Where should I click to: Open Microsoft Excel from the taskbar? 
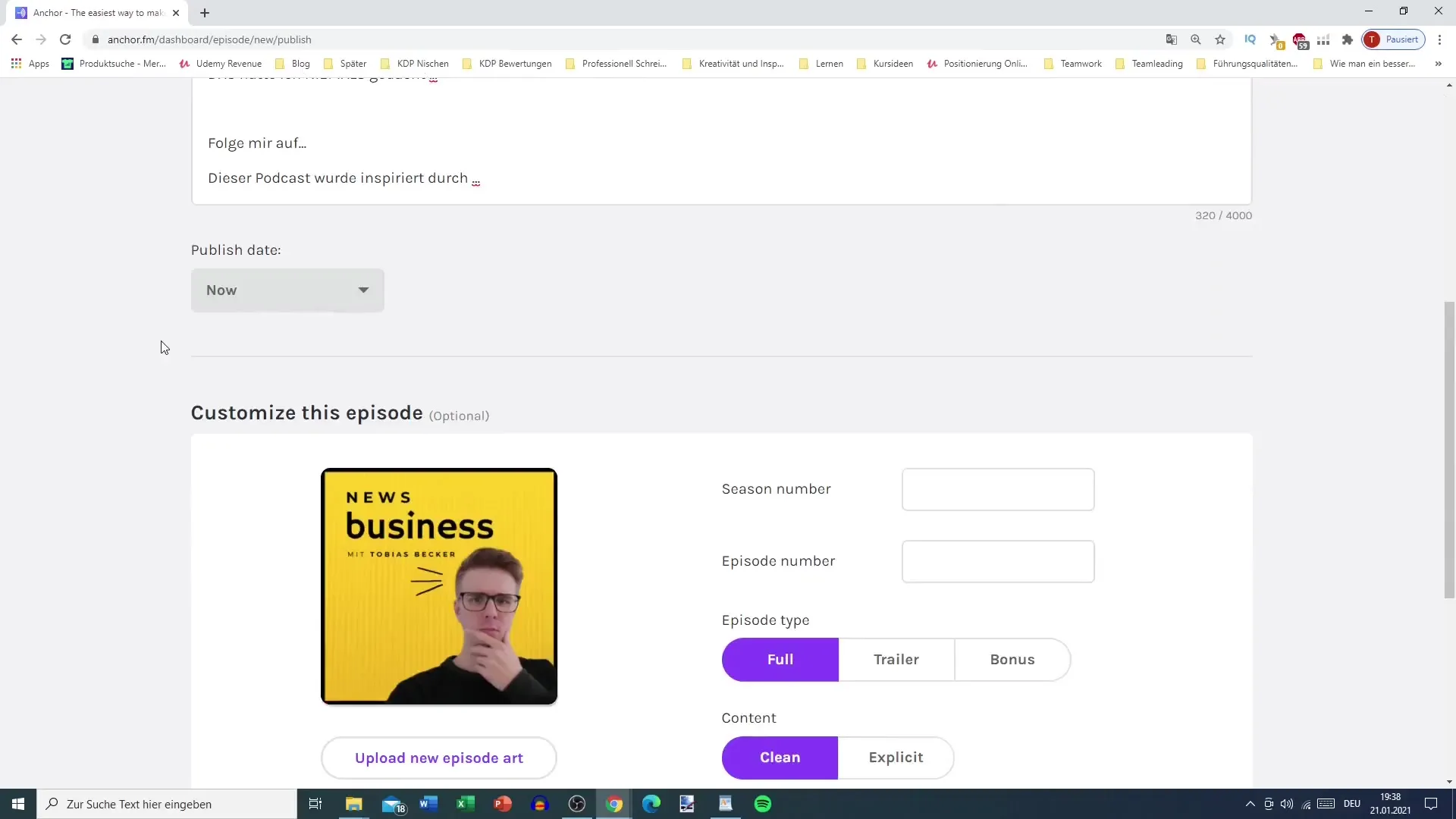coord(466,804)
